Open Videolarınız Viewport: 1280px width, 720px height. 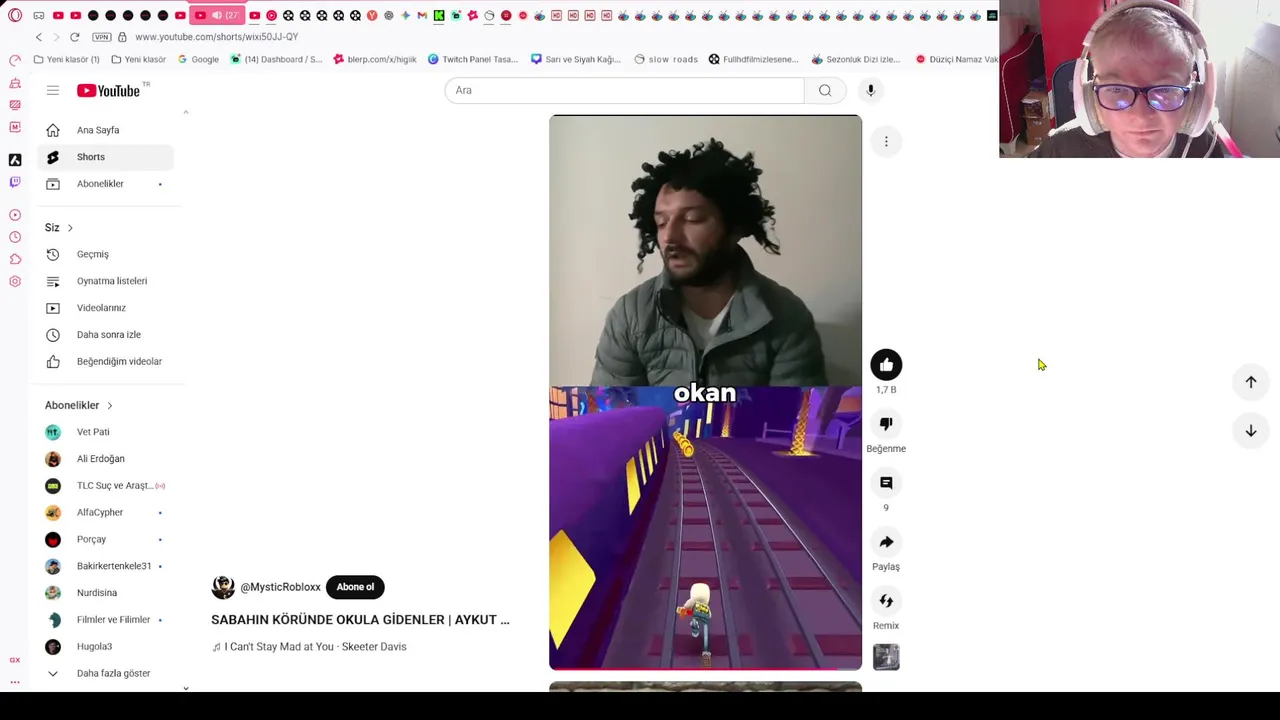click(x=105, y=308)
